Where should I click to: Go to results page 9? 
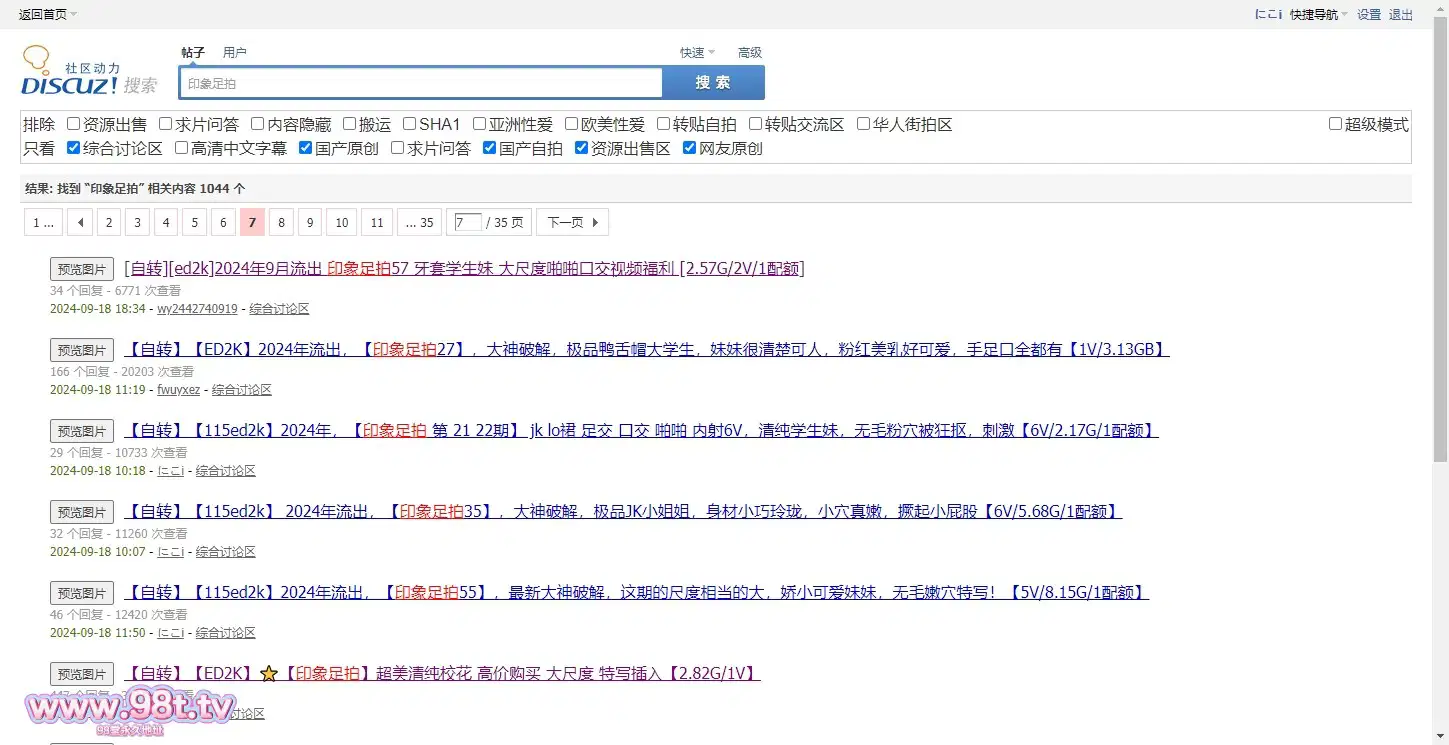310,222
